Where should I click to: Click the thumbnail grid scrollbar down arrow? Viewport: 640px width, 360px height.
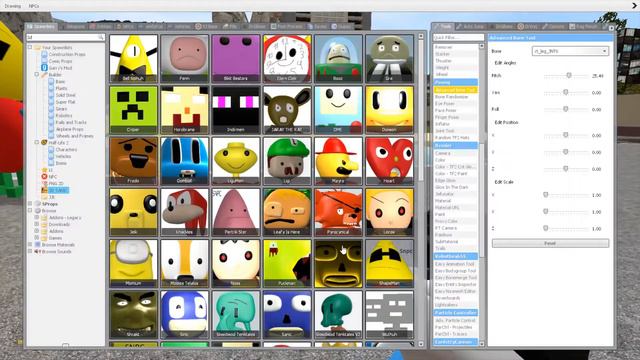[x=421, y=344]
